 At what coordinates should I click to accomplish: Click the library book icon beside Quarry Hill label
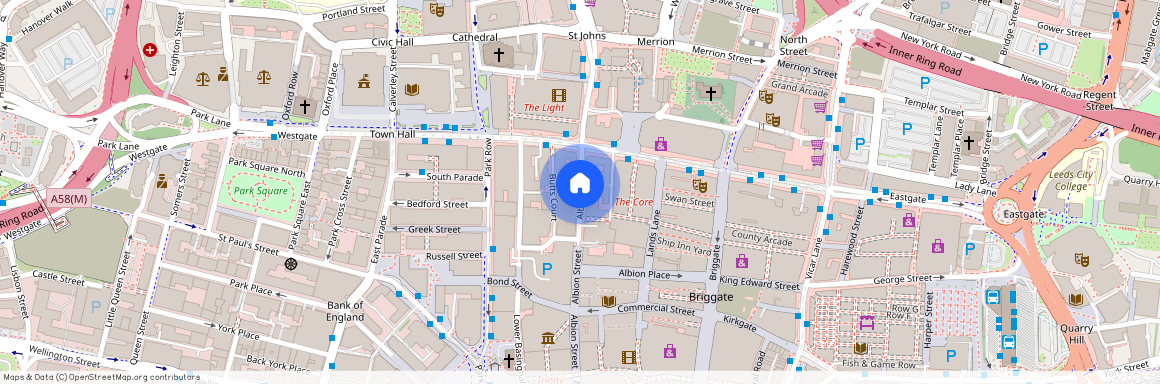1076,300
